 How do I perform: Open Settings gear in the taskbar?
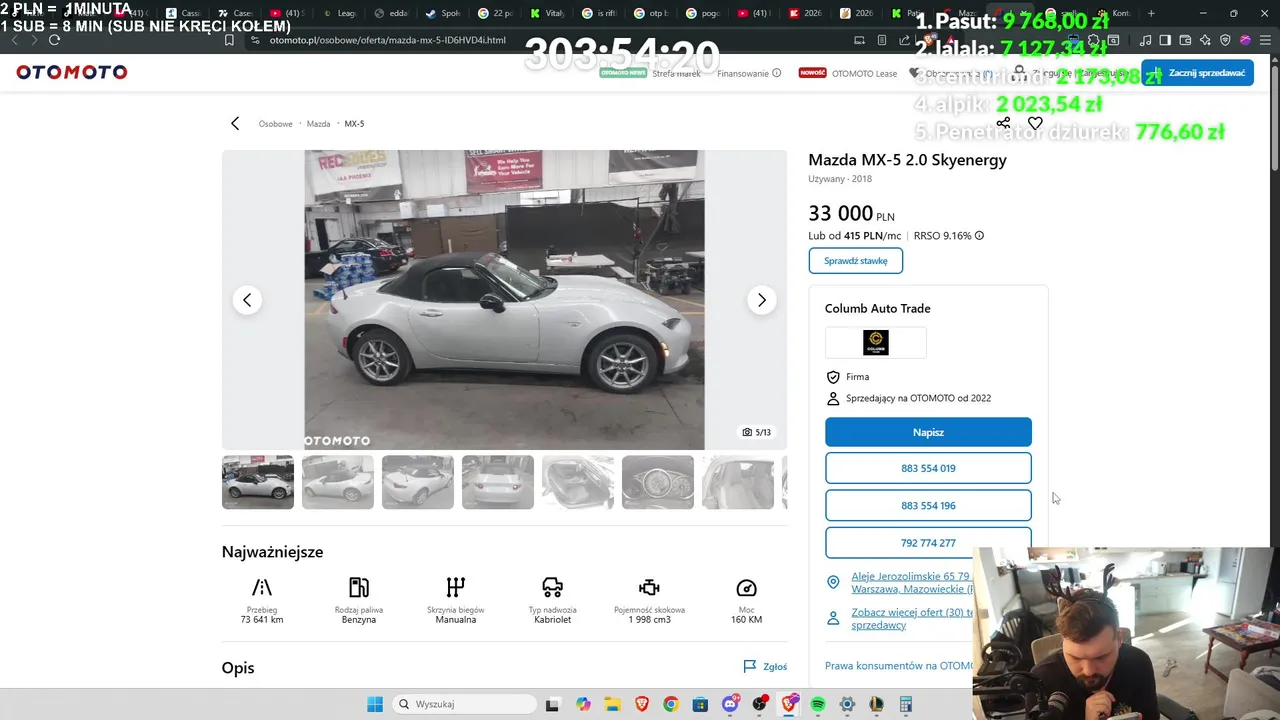pos(847,704)
